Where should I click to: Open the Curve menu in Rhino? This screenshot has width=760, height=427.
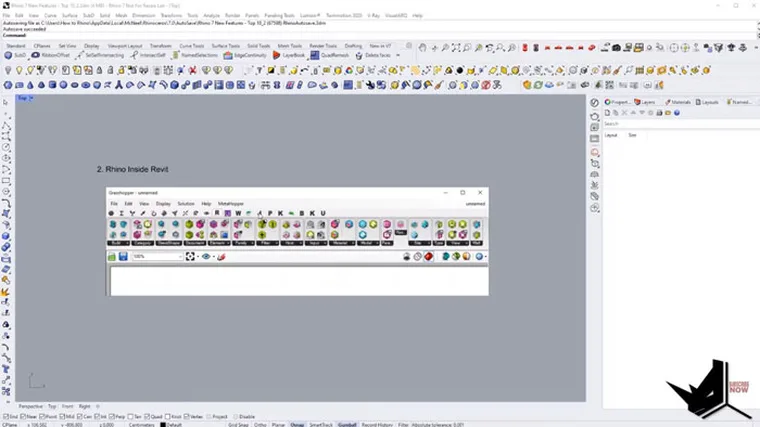[50, 16]
